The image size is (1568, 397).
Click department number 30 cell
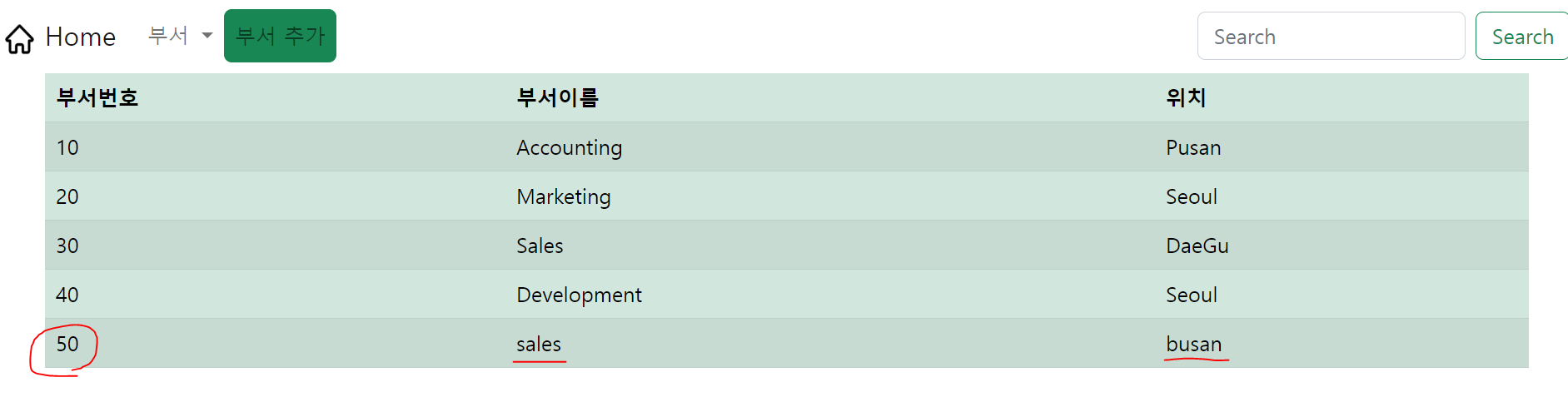tap(67, 246)
